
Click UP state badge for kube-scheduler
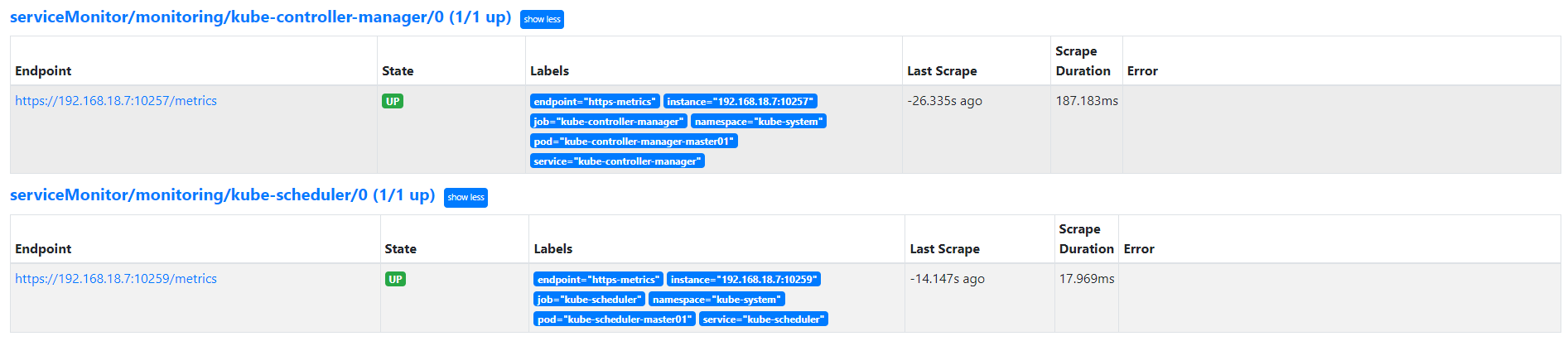[x=395, y=279]
